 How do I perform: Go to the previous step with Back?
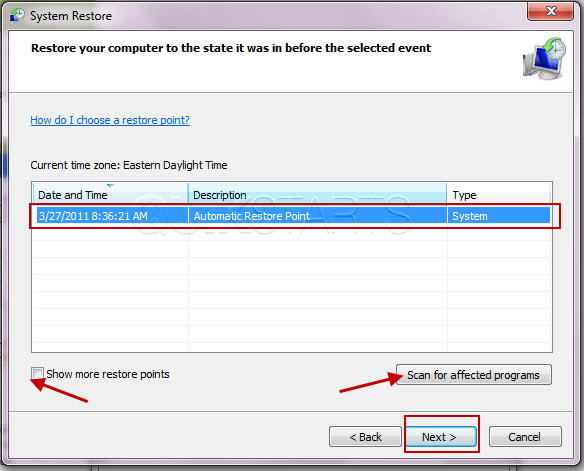click(365, 436)
